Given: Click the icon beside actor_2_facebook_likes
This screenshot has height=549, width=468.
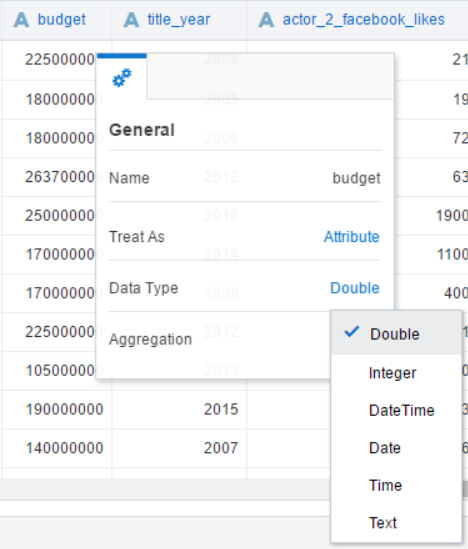Looking at the screenshot, I should tap(266, 20).
